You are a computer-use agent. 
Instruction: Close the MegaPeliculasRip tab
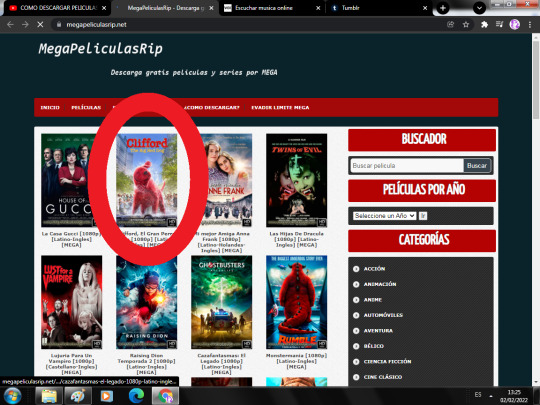[x=211, y=8]
